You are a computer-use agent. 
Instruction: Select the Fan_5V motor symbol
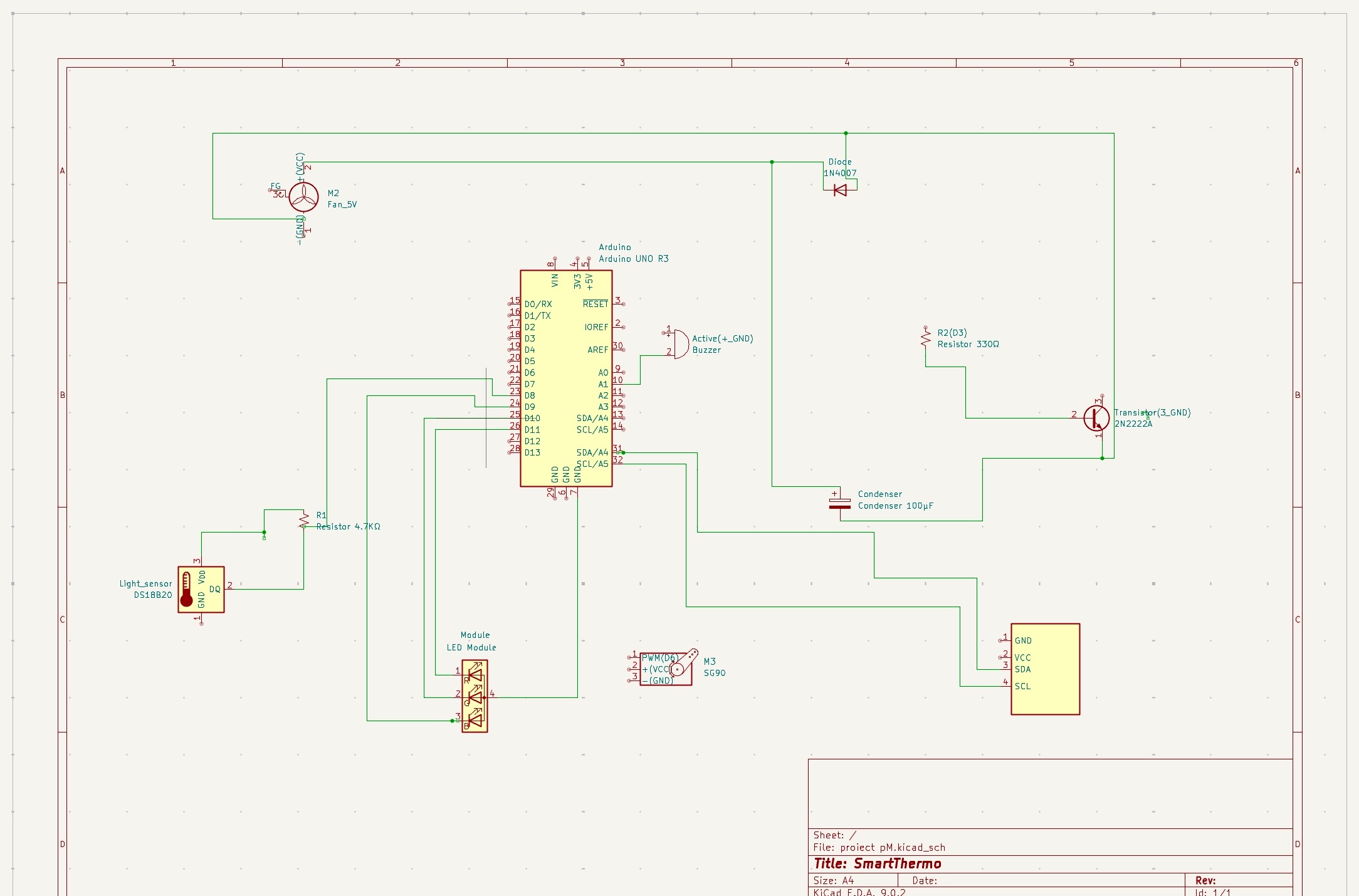[303, 198]
